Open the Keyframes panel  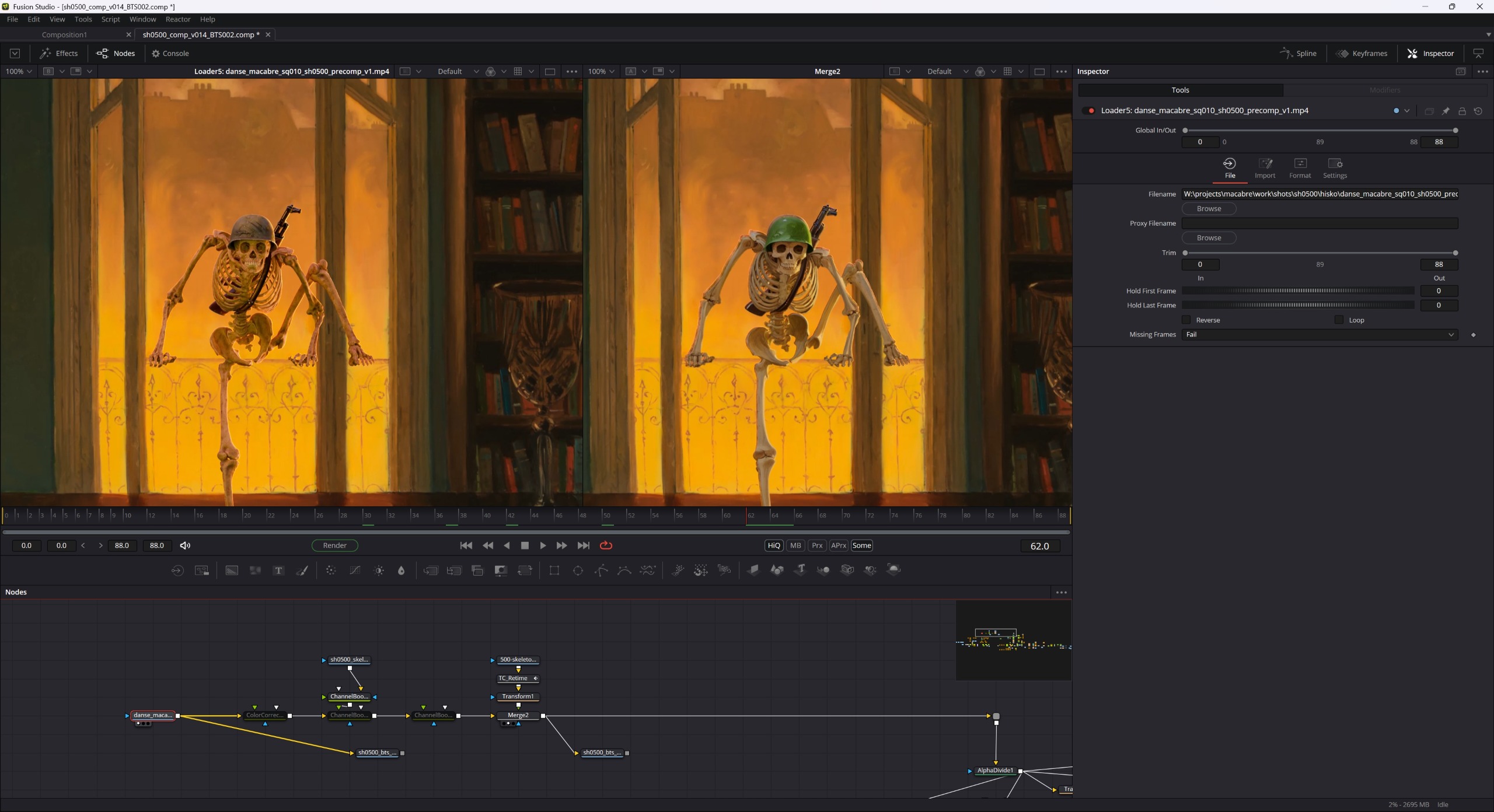click(1362, 54)
